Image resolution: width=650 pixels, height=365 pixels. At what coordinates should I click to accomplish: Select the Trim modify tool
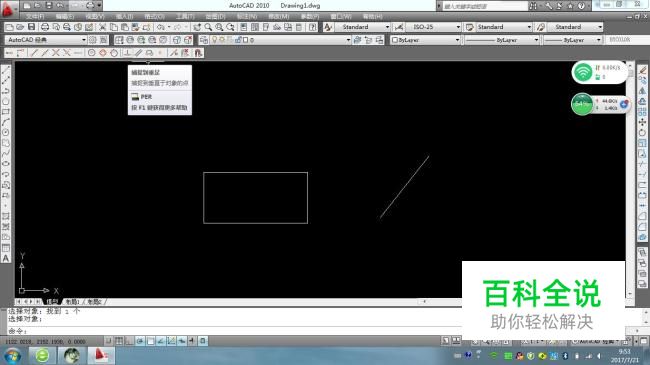(x=642, y=164)
